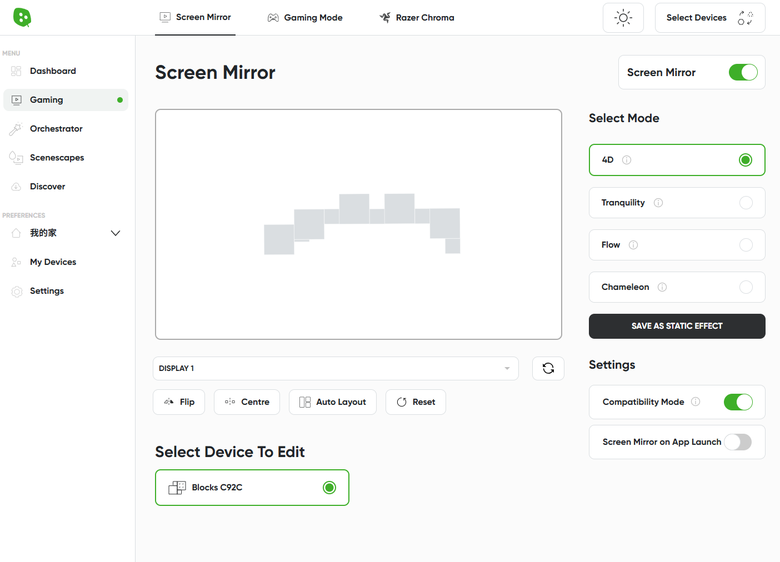Disable the Compatibility Mode toggle

pos(738,402)
